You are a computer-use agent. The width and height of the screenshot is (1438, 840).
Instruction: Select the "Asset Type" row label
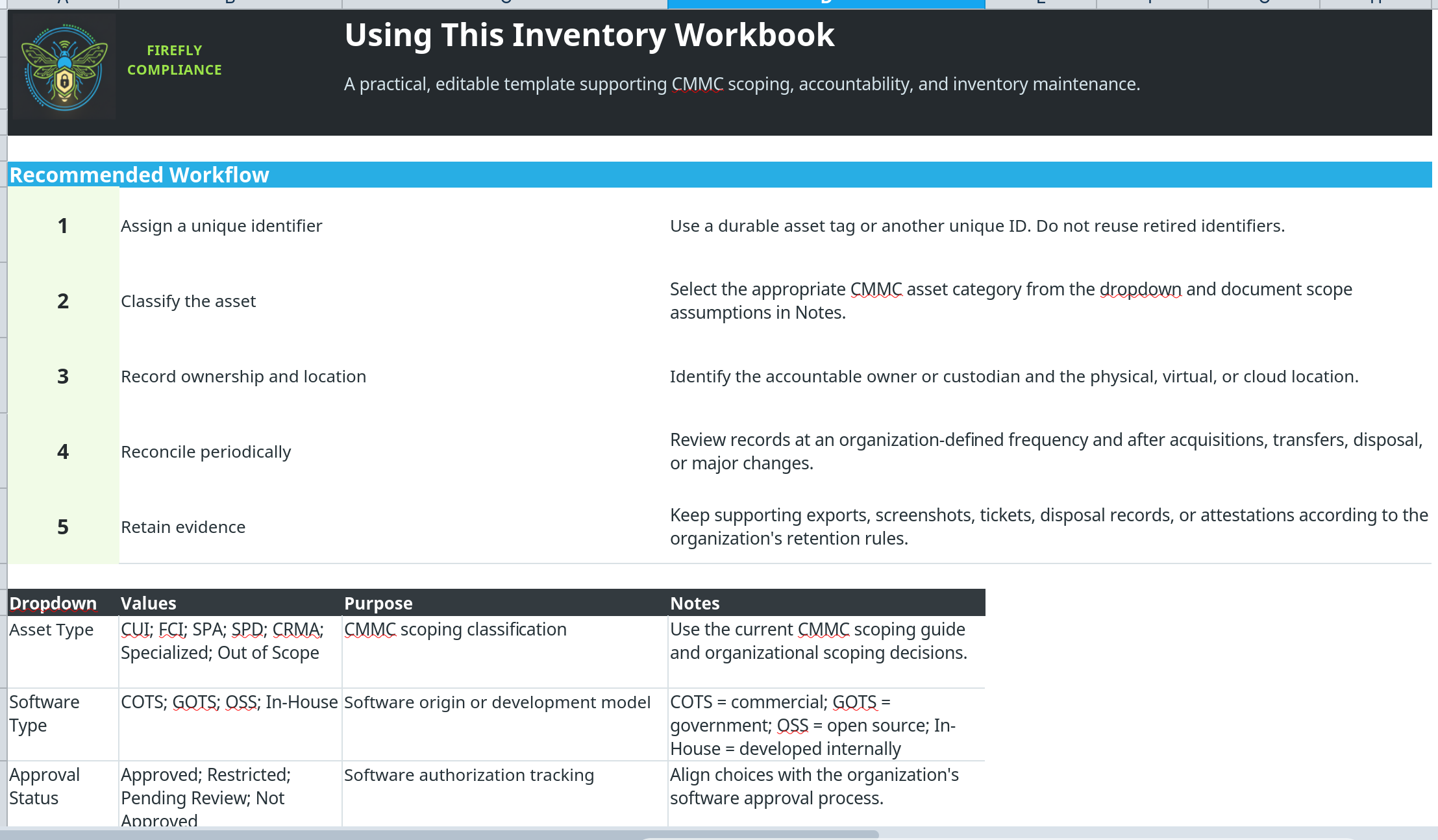pyautogui.click(x=63, y=652)
